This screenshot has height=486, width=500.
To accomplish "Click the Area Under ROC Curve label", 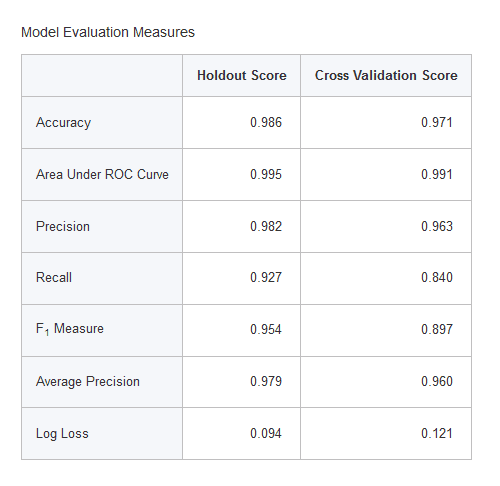I will [102, 174].
